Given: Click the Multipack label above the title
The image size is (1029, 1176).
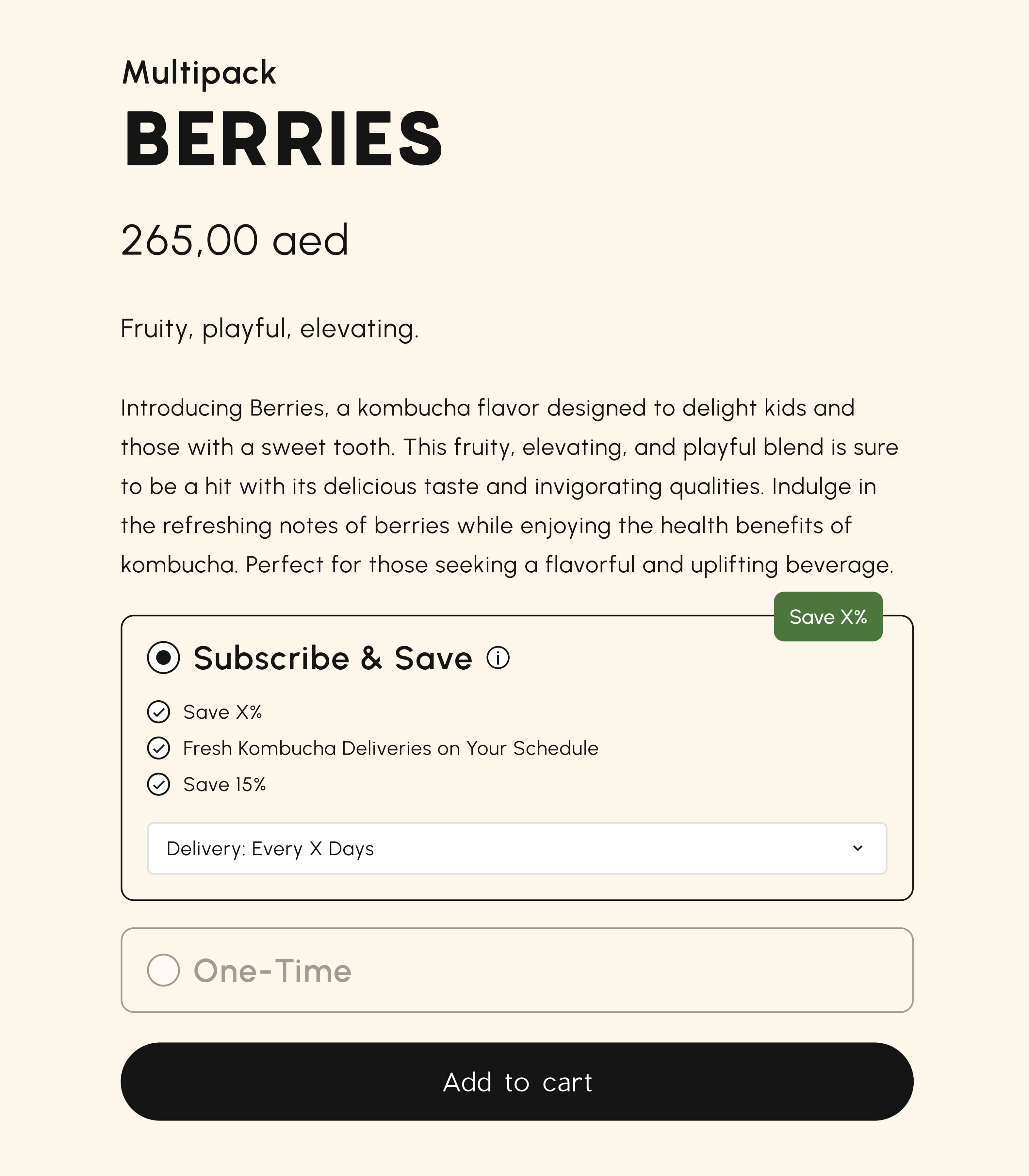Looking at the screenshot, I should tap(199, 73).
